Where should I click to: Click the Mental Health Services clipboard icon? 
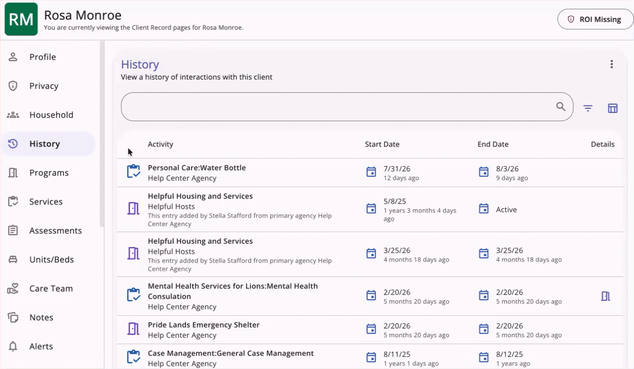(x=133, y=295)
